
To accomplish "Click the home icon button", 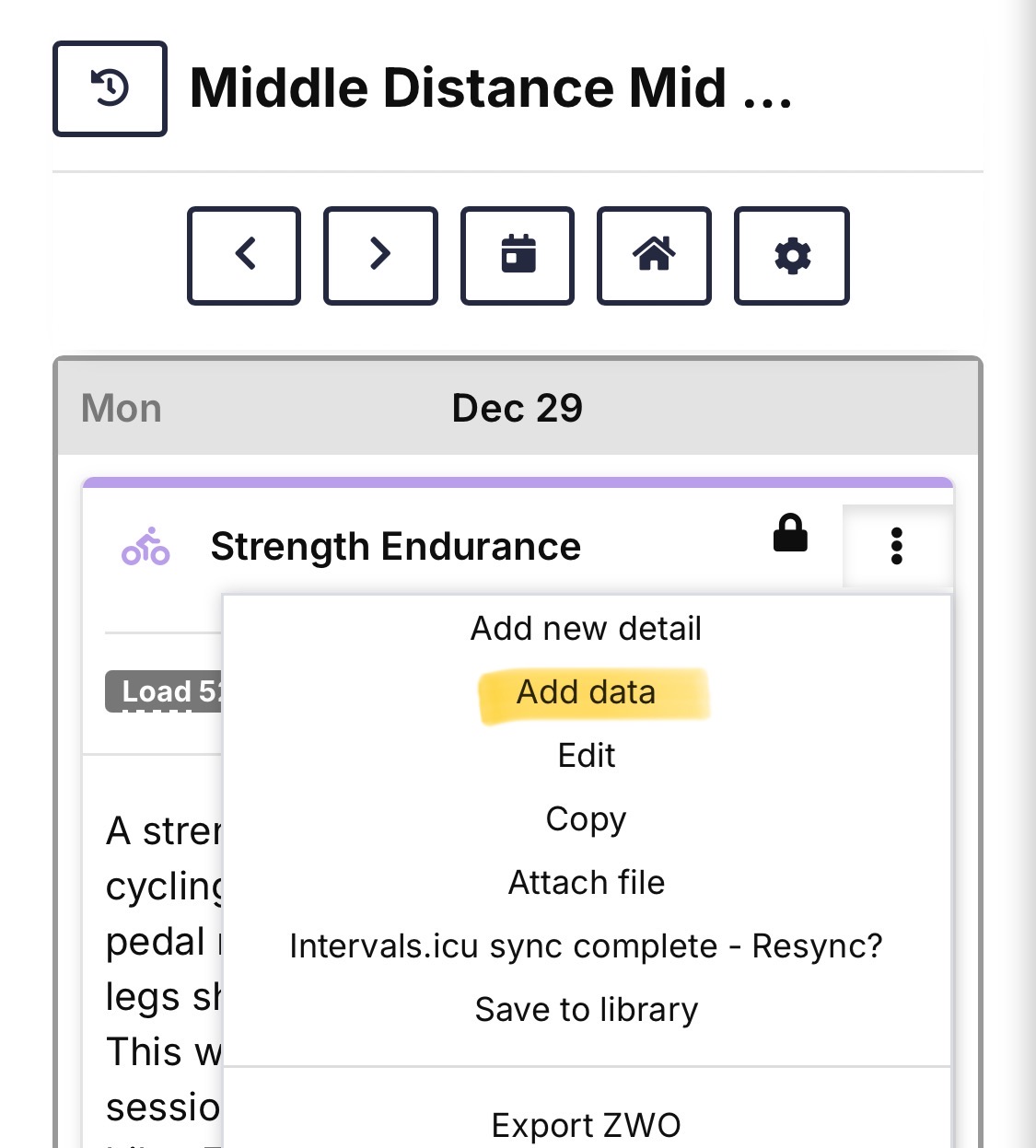I will pos(654,255).
